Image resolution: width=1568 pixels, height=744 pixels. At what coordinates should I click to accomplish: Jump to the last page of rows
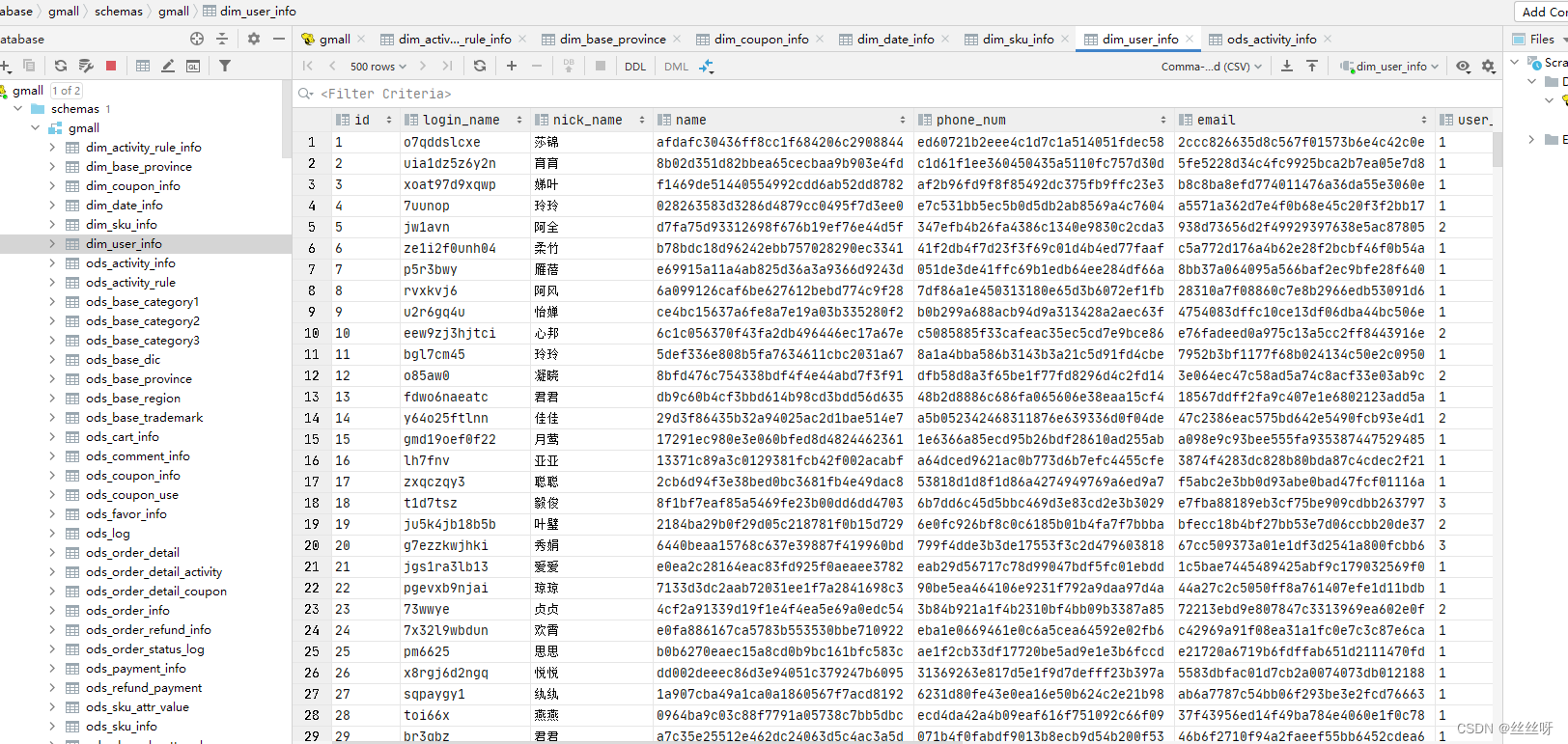coord(447,66)
